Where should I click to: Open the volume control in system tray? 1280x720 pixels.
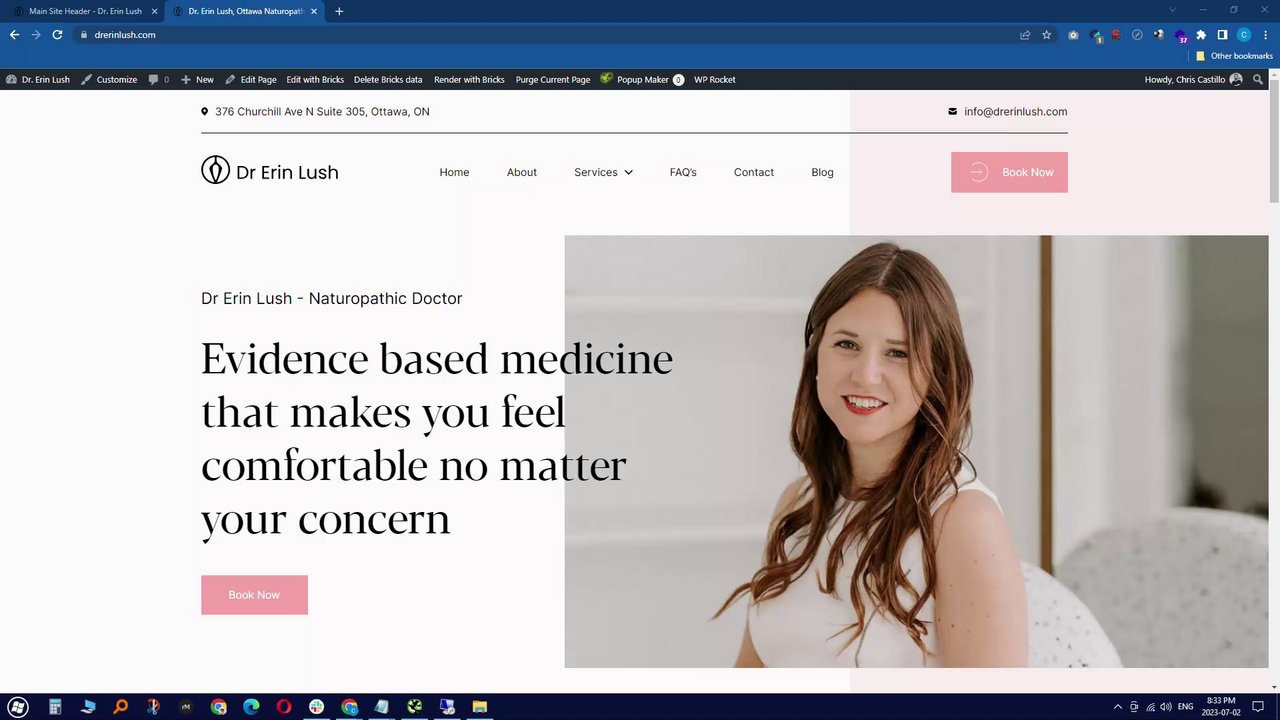[x=1166, y=707]
